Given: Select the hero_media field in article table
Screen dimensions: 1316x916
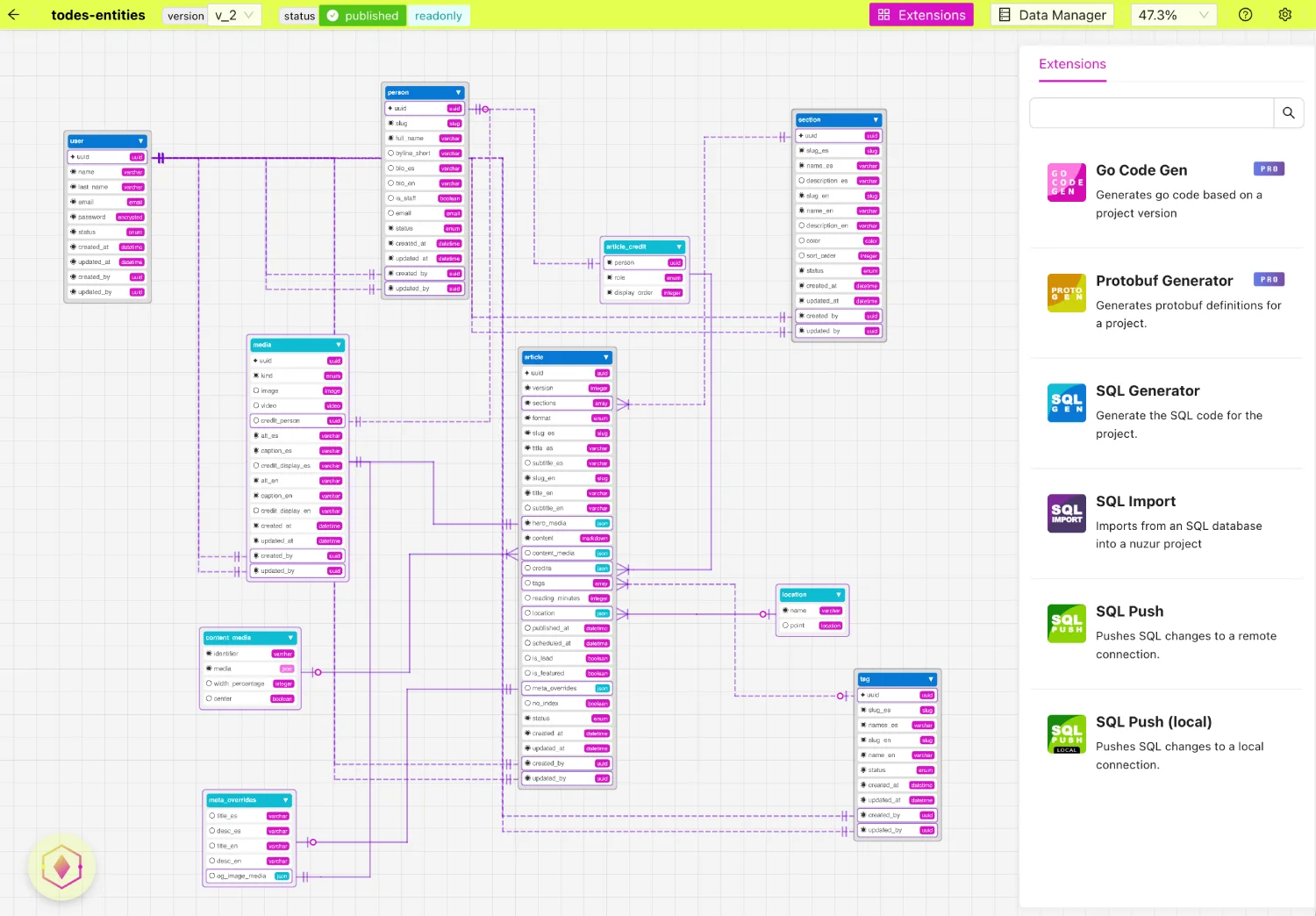Looking at the screenshot, I should (567, 523).
